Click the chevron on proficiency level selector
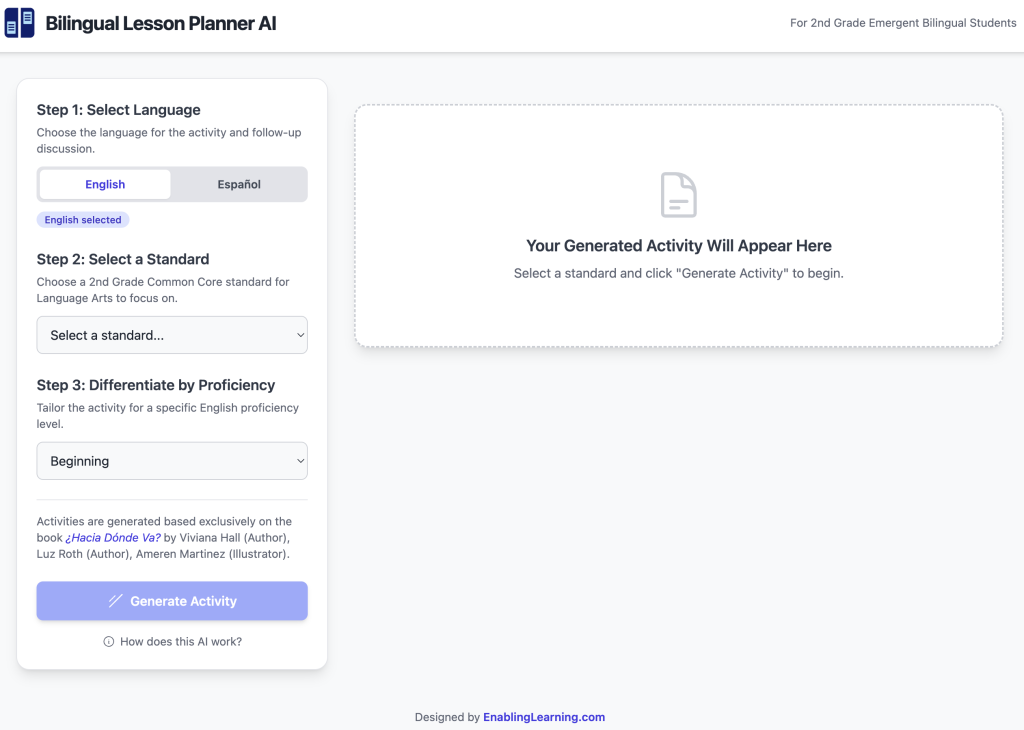This screenshot has height=730, width=1024. (x=300, y=461)
